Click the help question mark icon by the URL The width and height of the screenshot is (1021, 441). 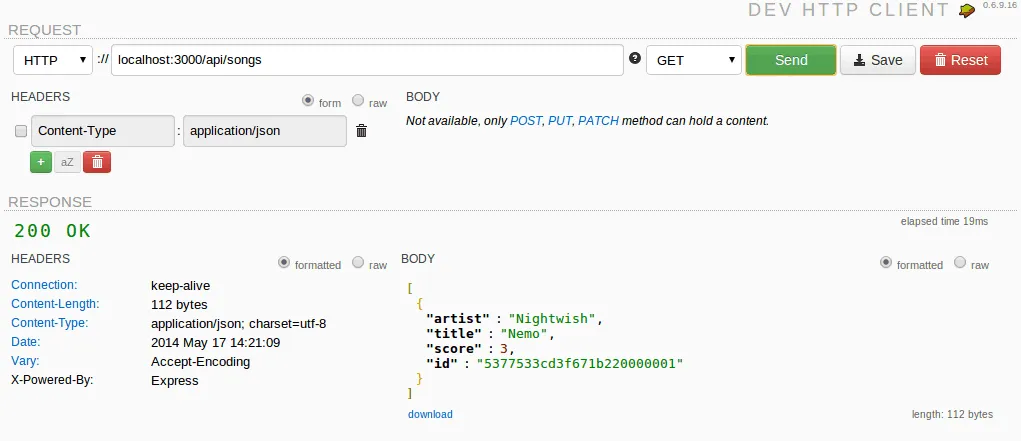(x=635, y=59)
